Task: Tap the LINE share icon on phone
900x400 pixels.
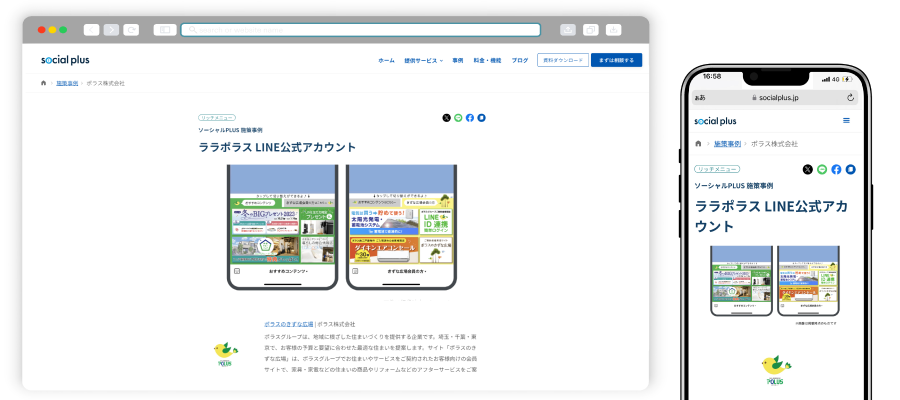Action: [822, 169]
